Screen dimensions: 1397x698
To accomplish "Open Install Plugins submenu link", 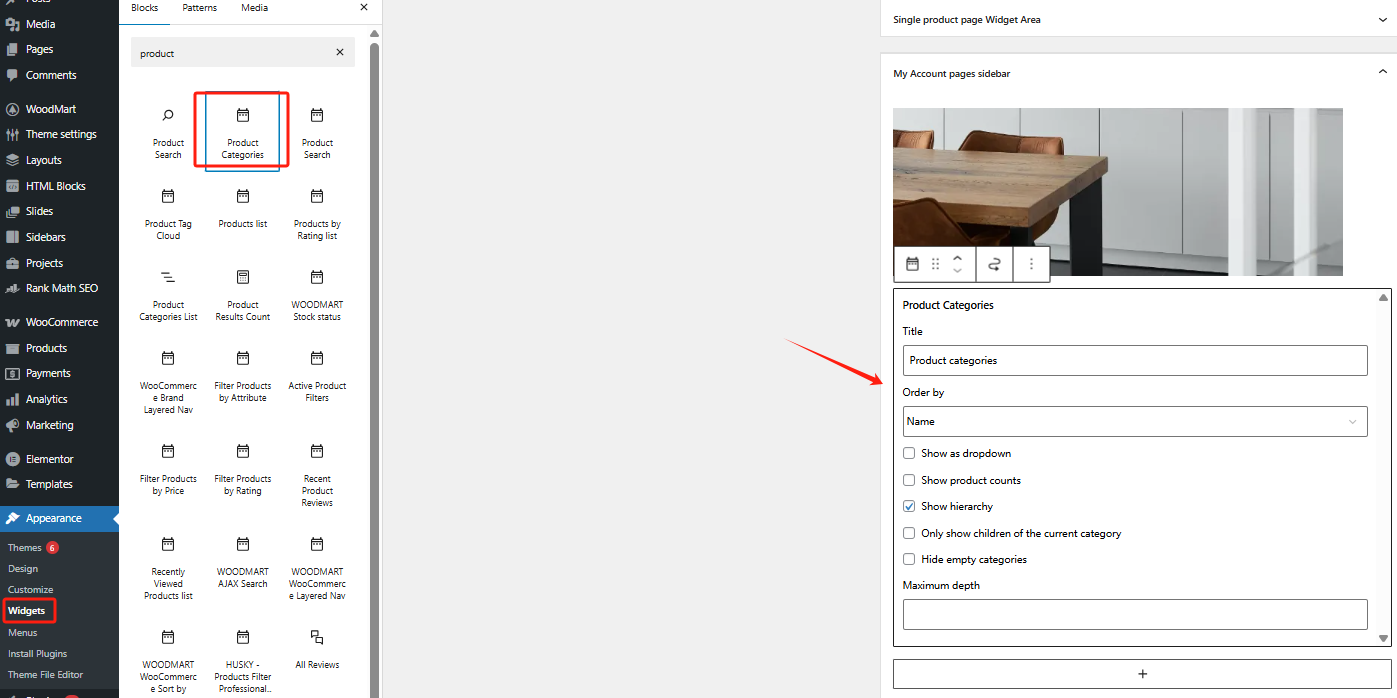I will pos(38,653).
